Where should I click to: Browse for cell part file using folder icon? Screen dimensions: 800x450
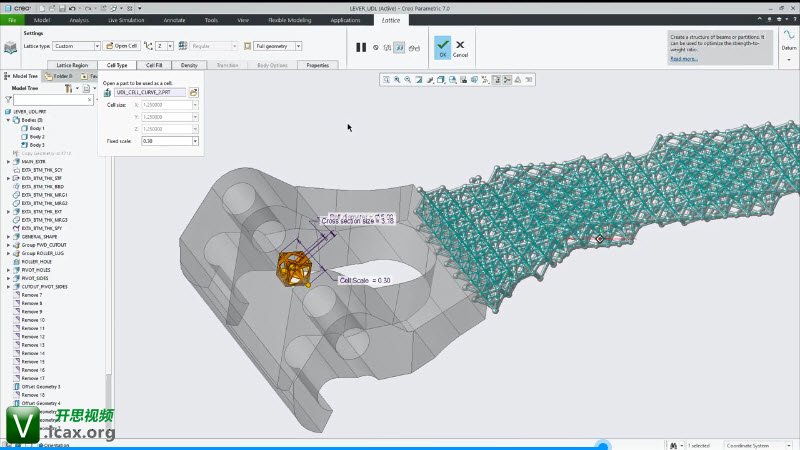click(x=194, y=92)
